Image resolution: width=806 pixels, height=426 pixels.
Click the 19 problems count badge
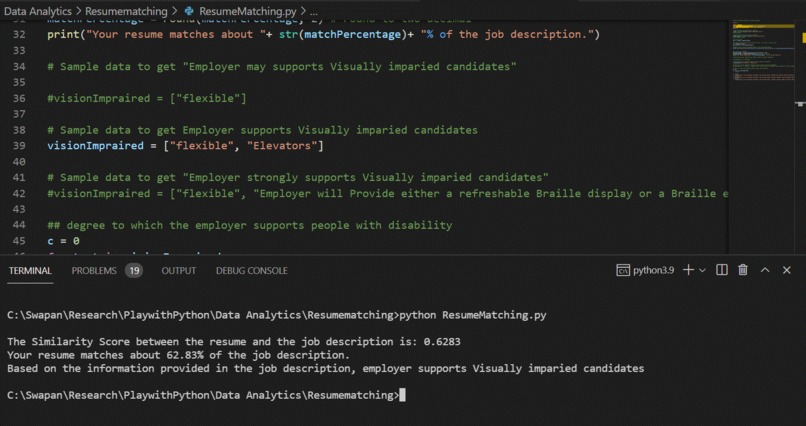tap(134, 271)
